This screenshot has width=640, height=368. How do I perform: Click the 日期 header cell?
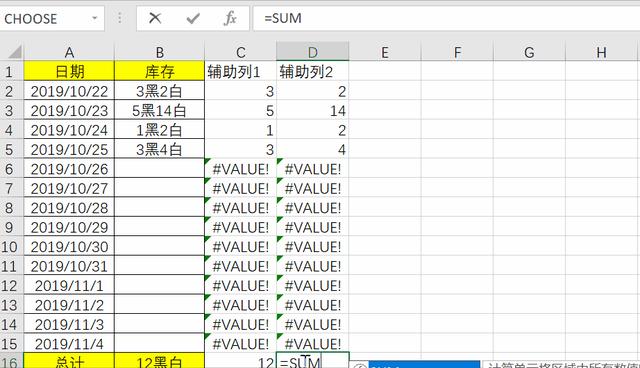69,71
